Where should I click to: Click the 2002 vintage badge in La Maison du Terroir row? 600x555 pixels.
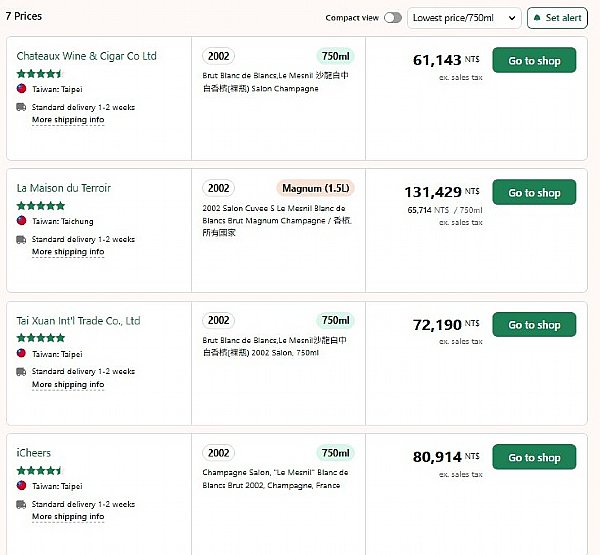tap(218, 188)
